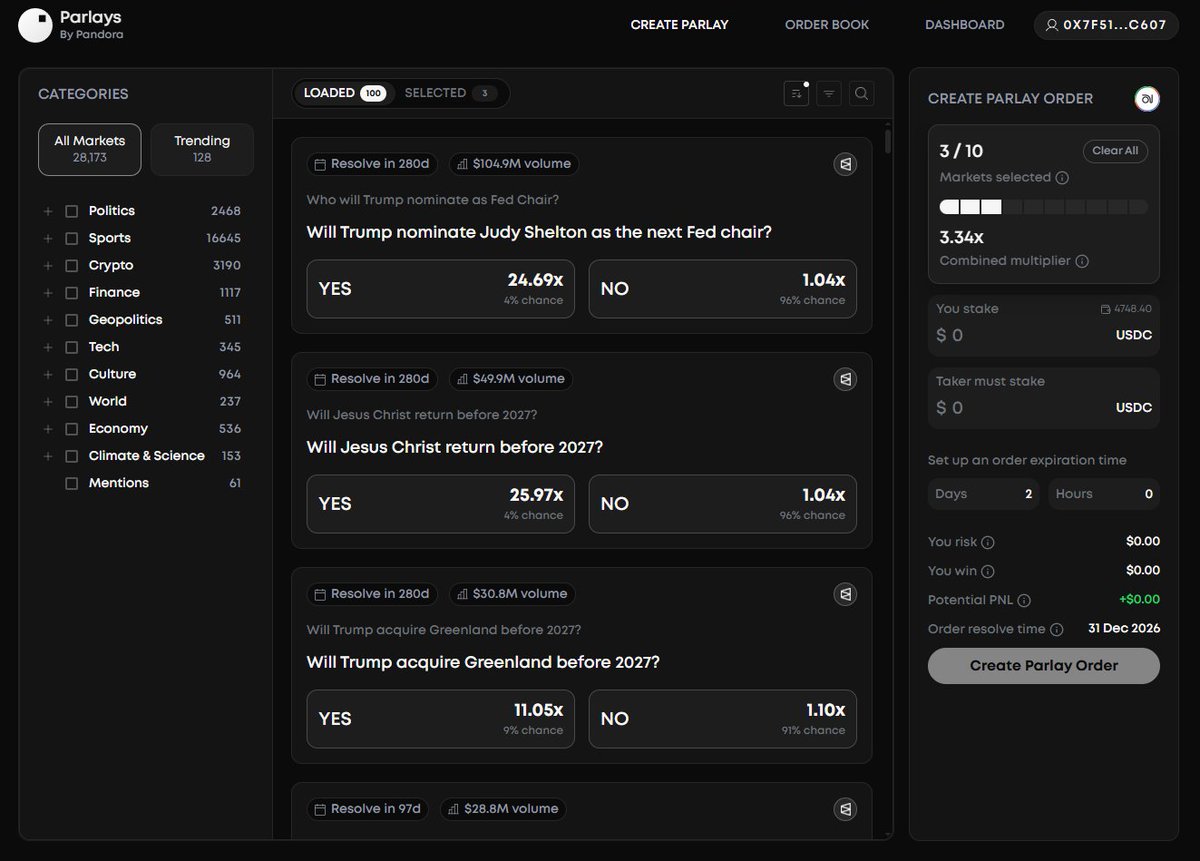Viewport: 1200px width, 861px height.
Task: Pick YES 11.05x on Greenland market
Action: point(440,719)
